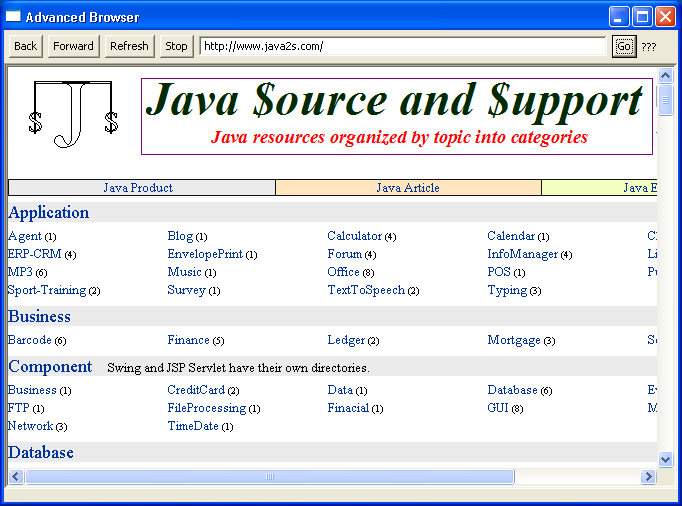
Task: Open the Network link
Action: pos(30,426)
